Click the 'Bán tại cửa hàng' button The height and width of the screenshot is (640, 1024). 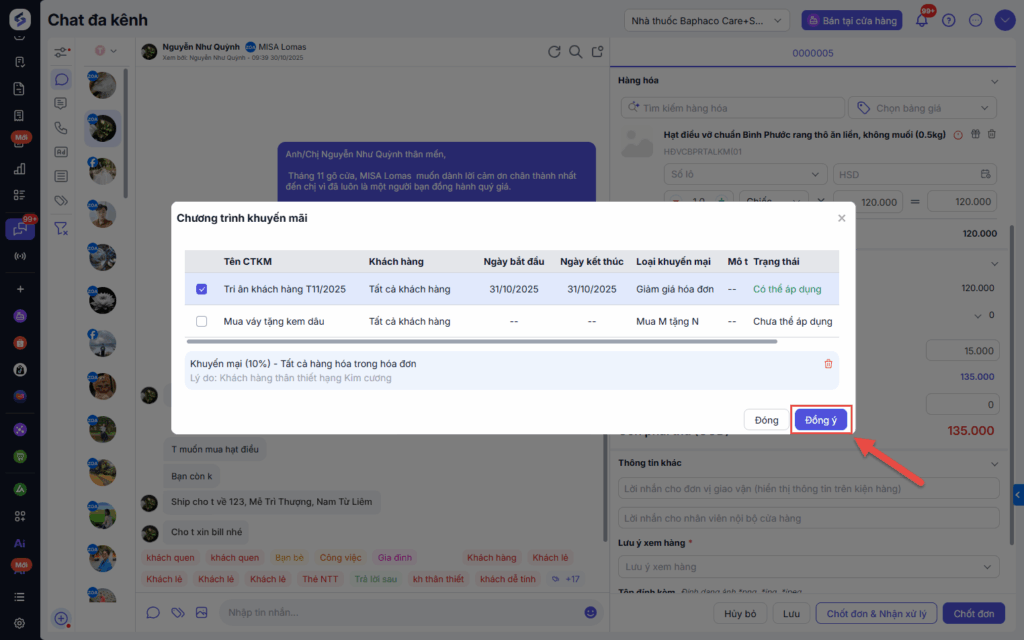[852, 21]
